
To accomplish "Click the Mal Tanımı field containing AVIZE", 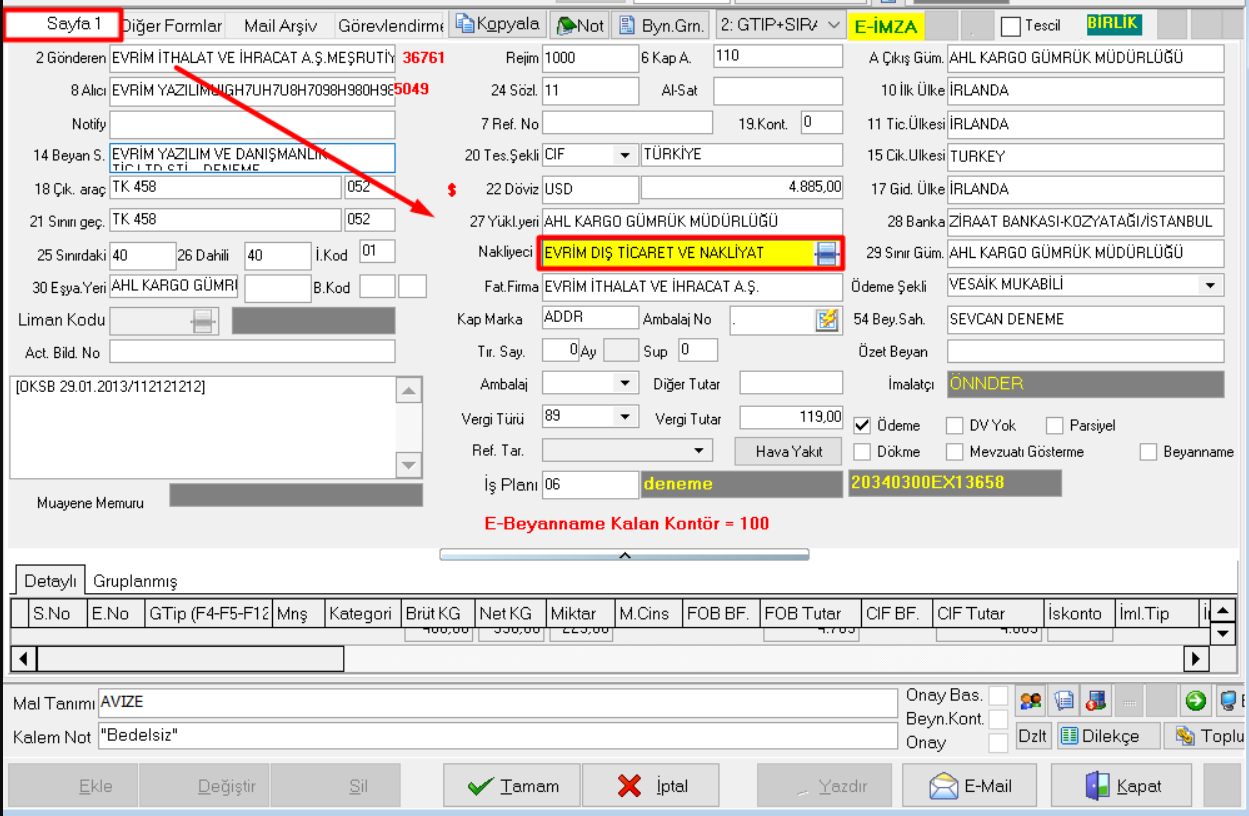I will click(x=498, y=703).
